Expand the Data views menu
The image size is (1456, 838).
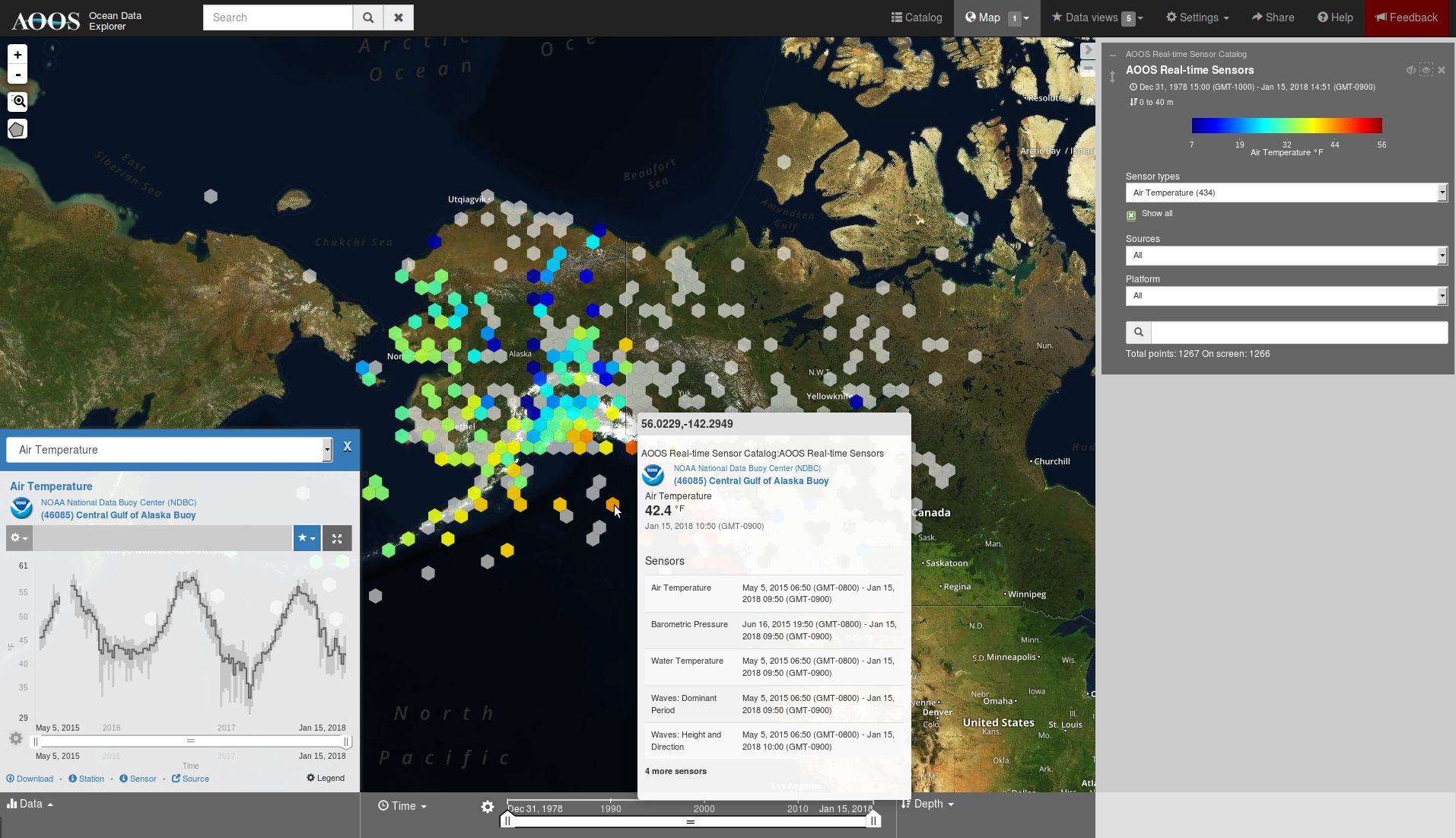pyautogui.click(x=1098, y=18)
